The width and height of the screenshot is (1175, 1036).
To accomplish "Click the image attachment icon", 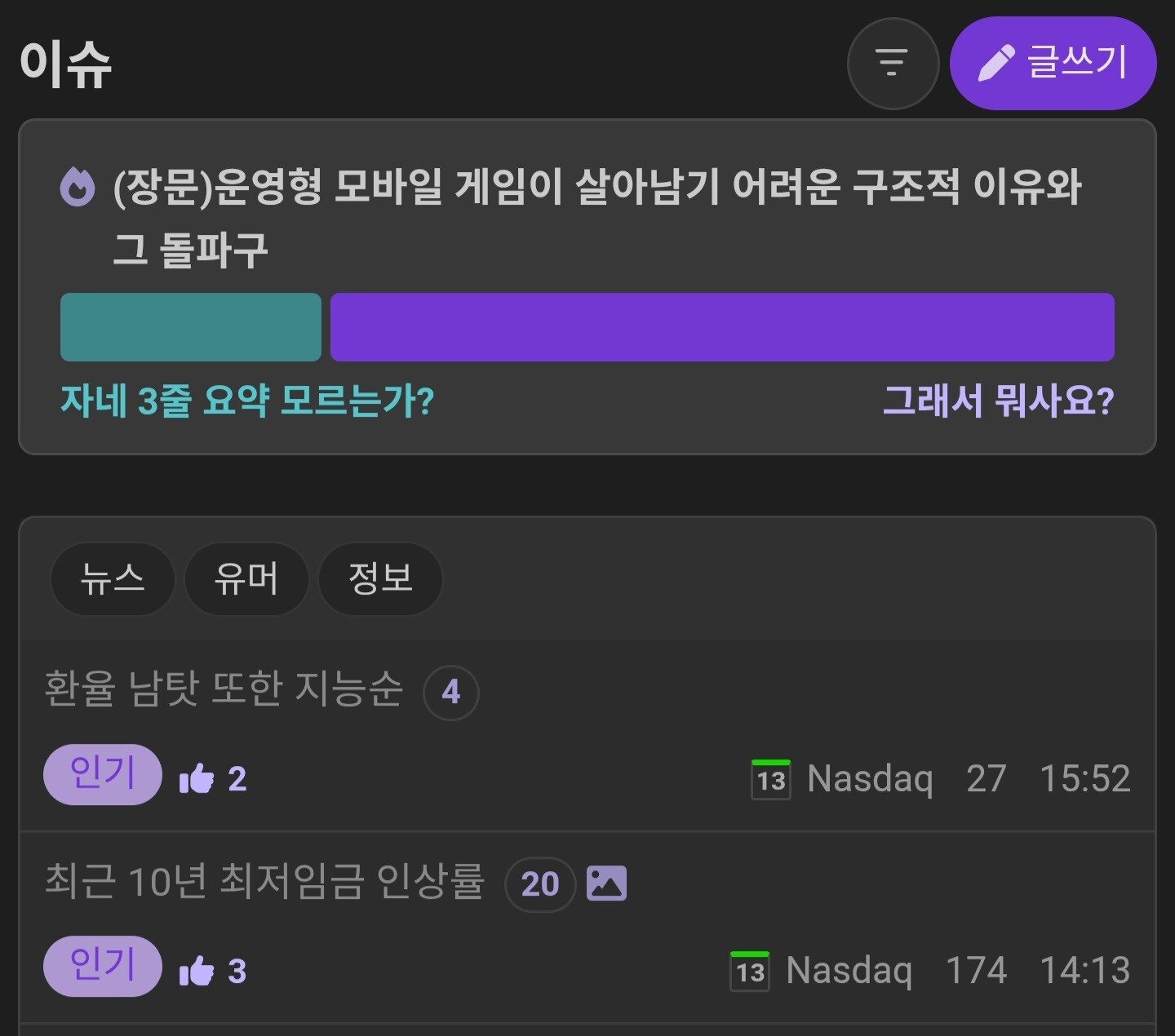I will click(x=606, y=883).
